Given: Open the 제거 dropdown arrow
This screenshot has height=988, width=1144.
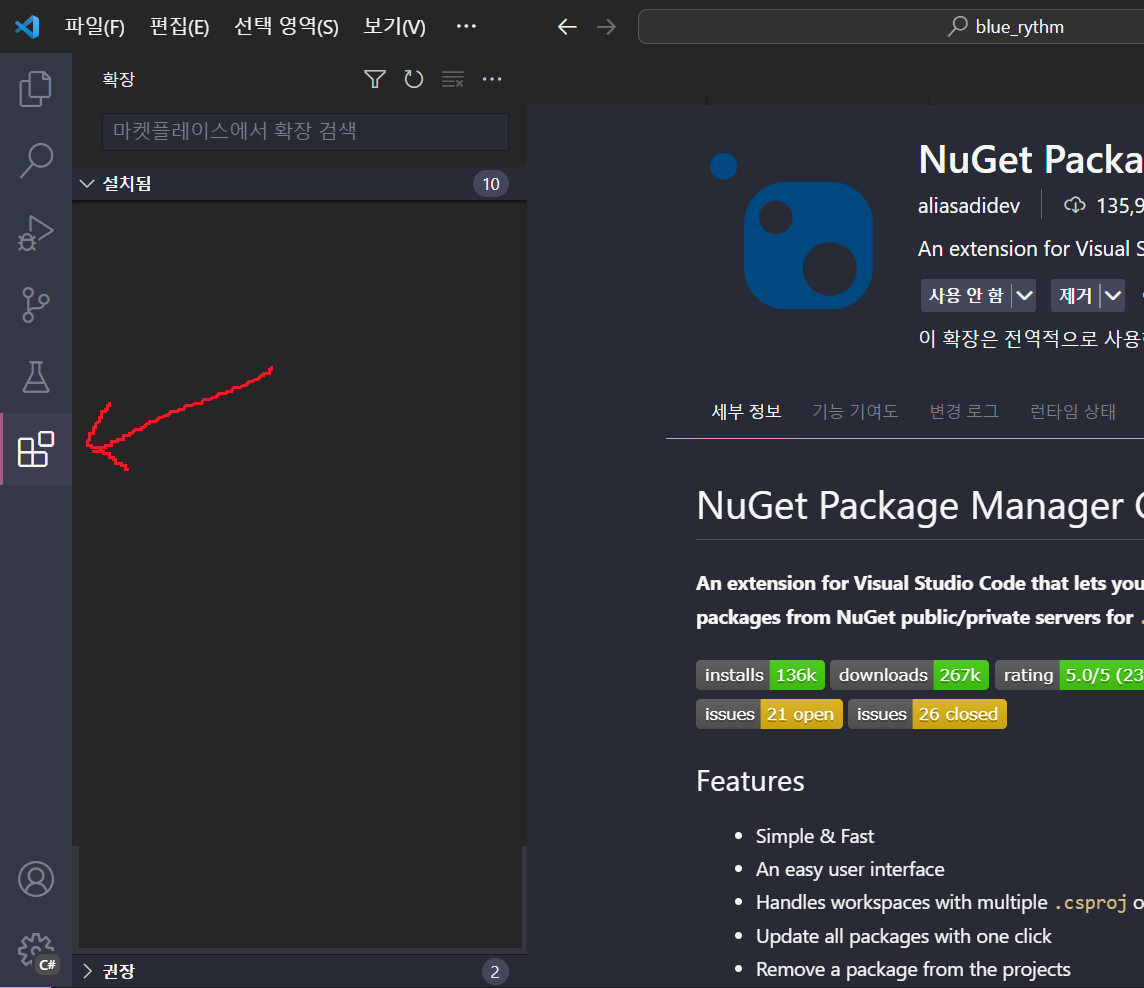Looking at the screenshot, I should 1113,295.
